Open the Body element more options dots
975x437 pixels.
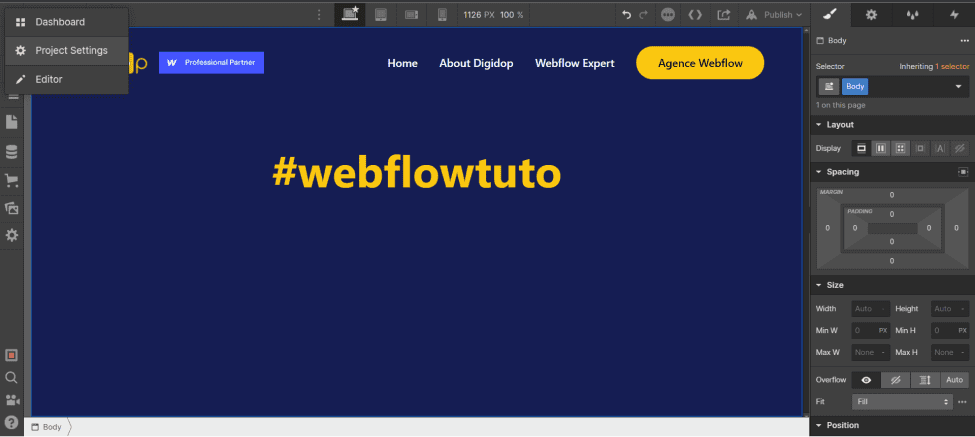964,40
